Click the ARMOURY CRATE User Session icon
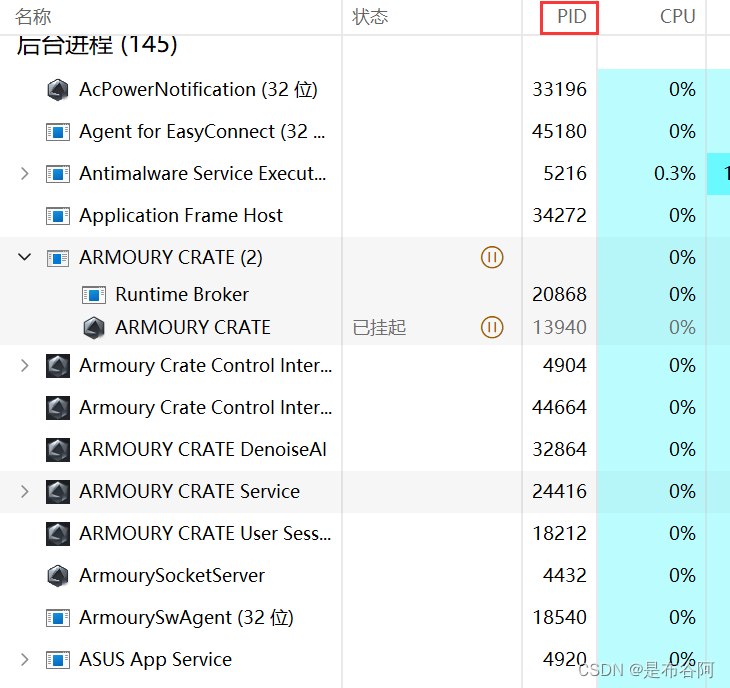Viewport: 730px width, 688px height. (58, 534)
